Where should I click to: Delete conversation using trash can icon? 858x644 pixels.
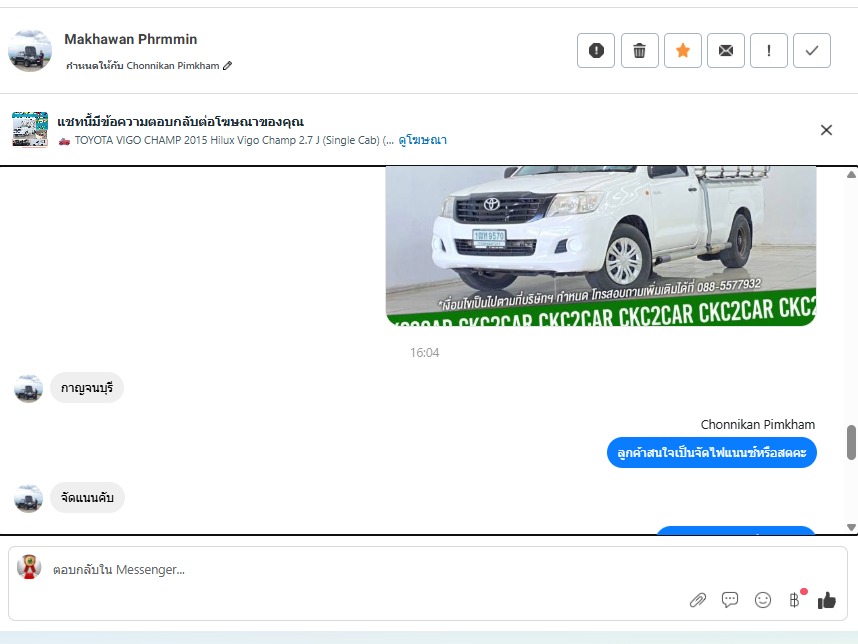coord(639,50)
